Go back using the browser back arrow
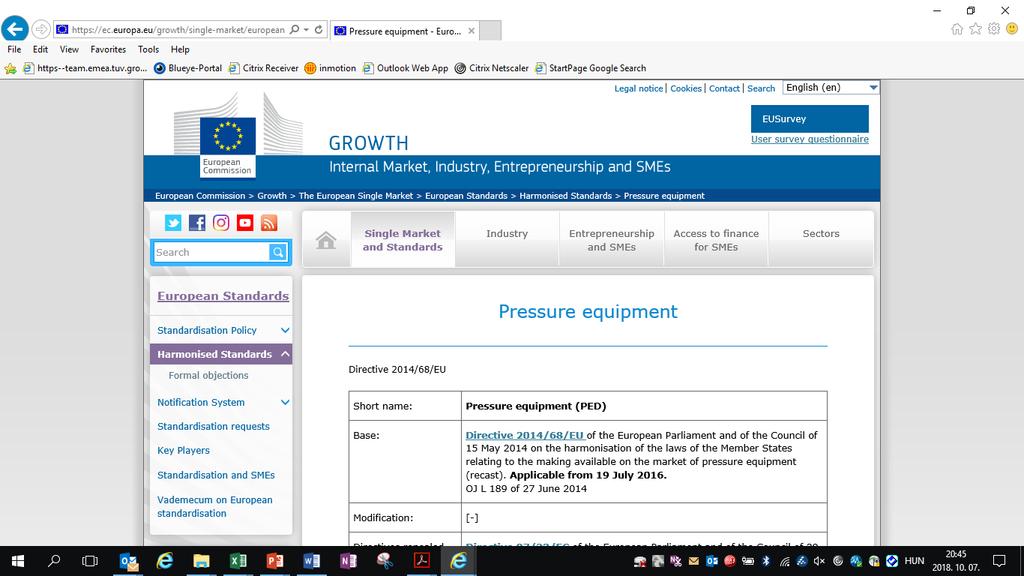Image resolution: width=1024 pixels, height=576 pixels. click(14, 29)
